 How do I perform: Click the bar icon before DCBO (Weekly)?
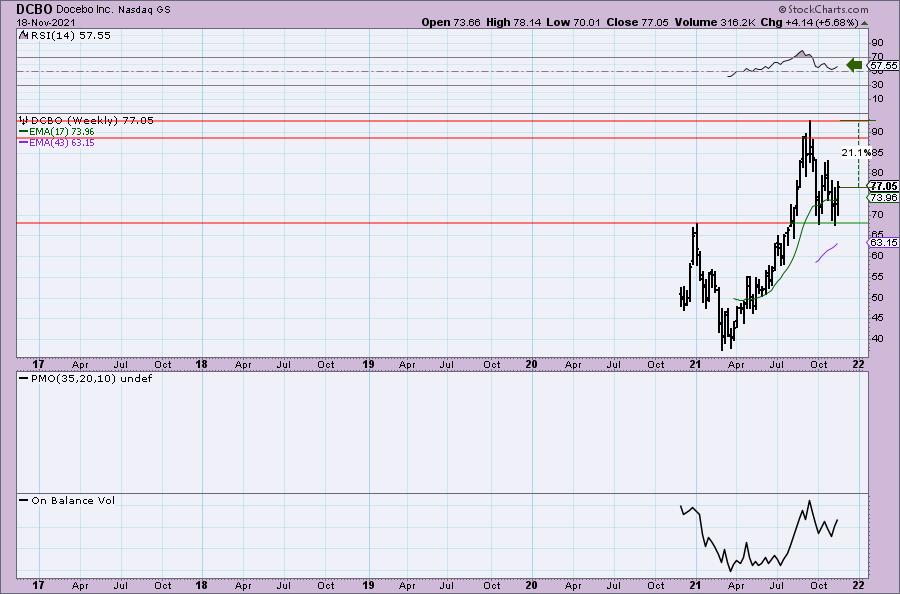coord(23,120)
